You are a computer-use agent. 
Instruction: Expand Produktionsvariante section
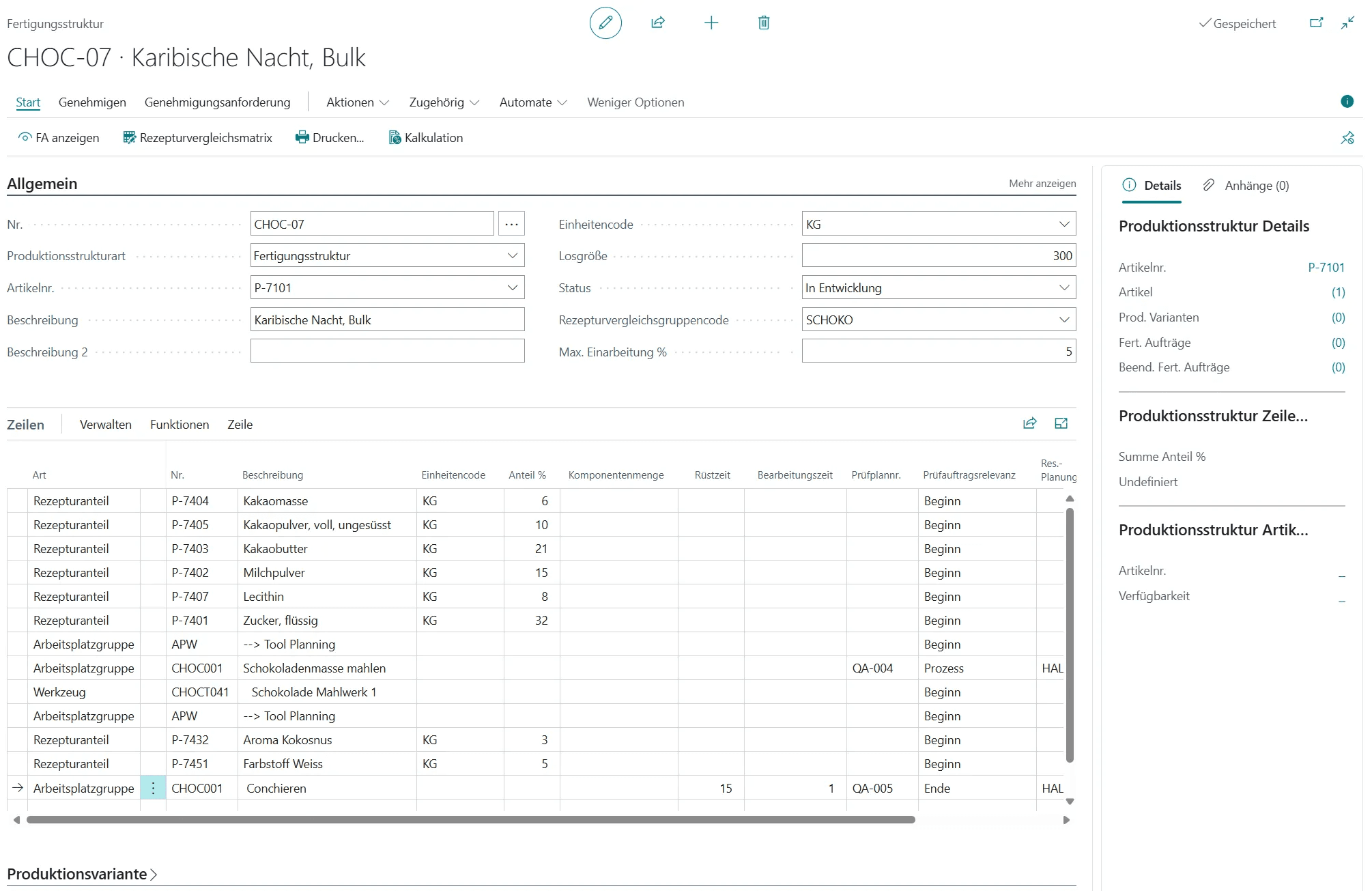pos(82,874)
